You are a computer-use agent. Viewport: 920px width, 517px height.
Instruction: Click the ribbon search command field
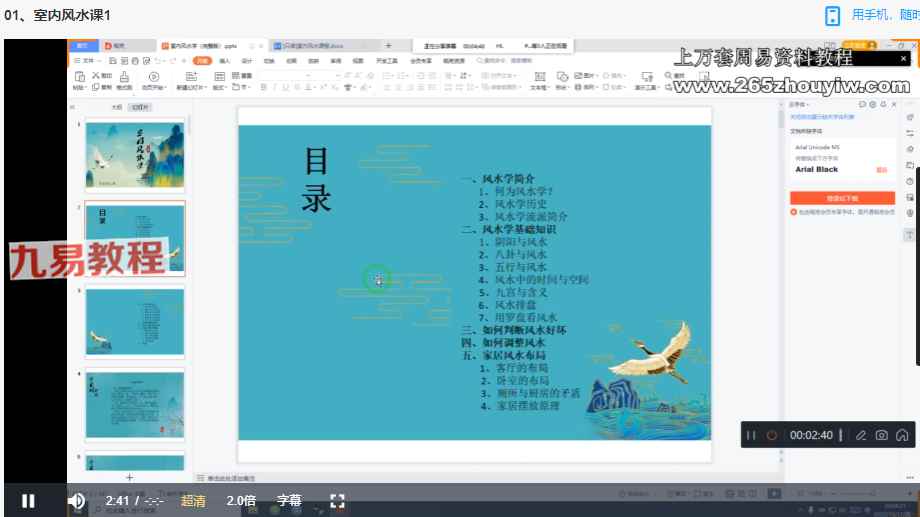click(505, 61)
